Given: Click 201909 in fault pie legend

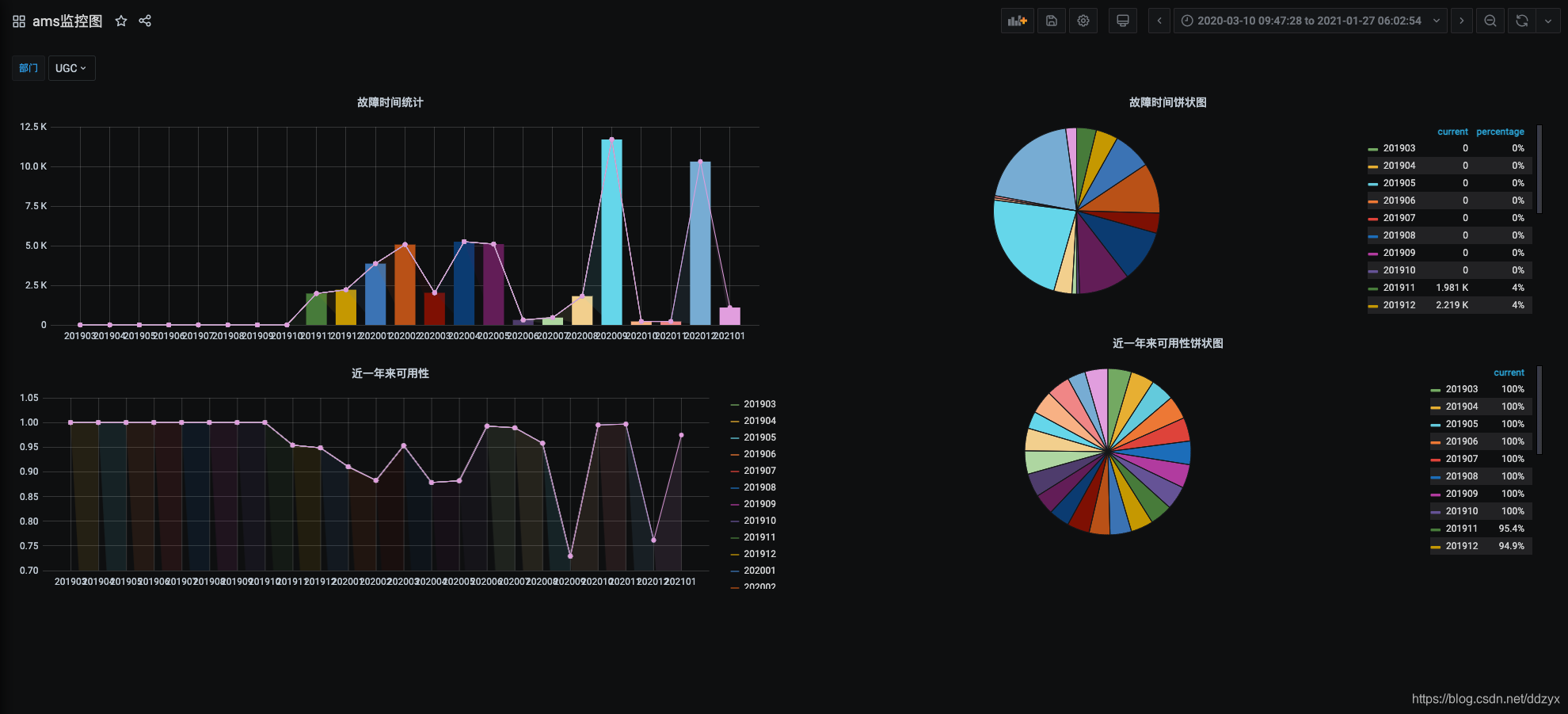Looking at the screenshot, I should click(1399, 253).
